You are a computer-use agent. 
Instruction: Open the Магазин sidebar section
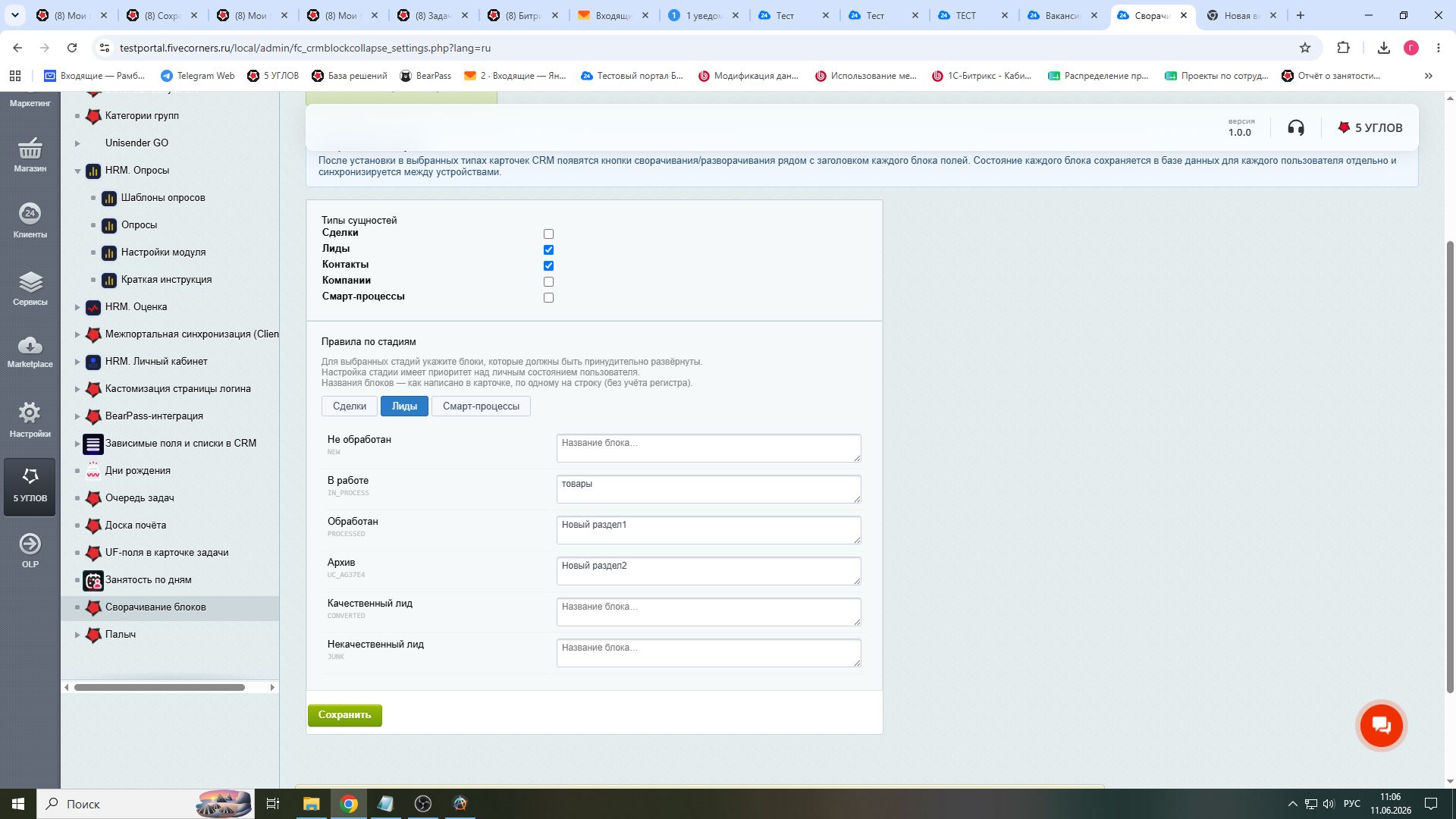(x=30, y=155)
